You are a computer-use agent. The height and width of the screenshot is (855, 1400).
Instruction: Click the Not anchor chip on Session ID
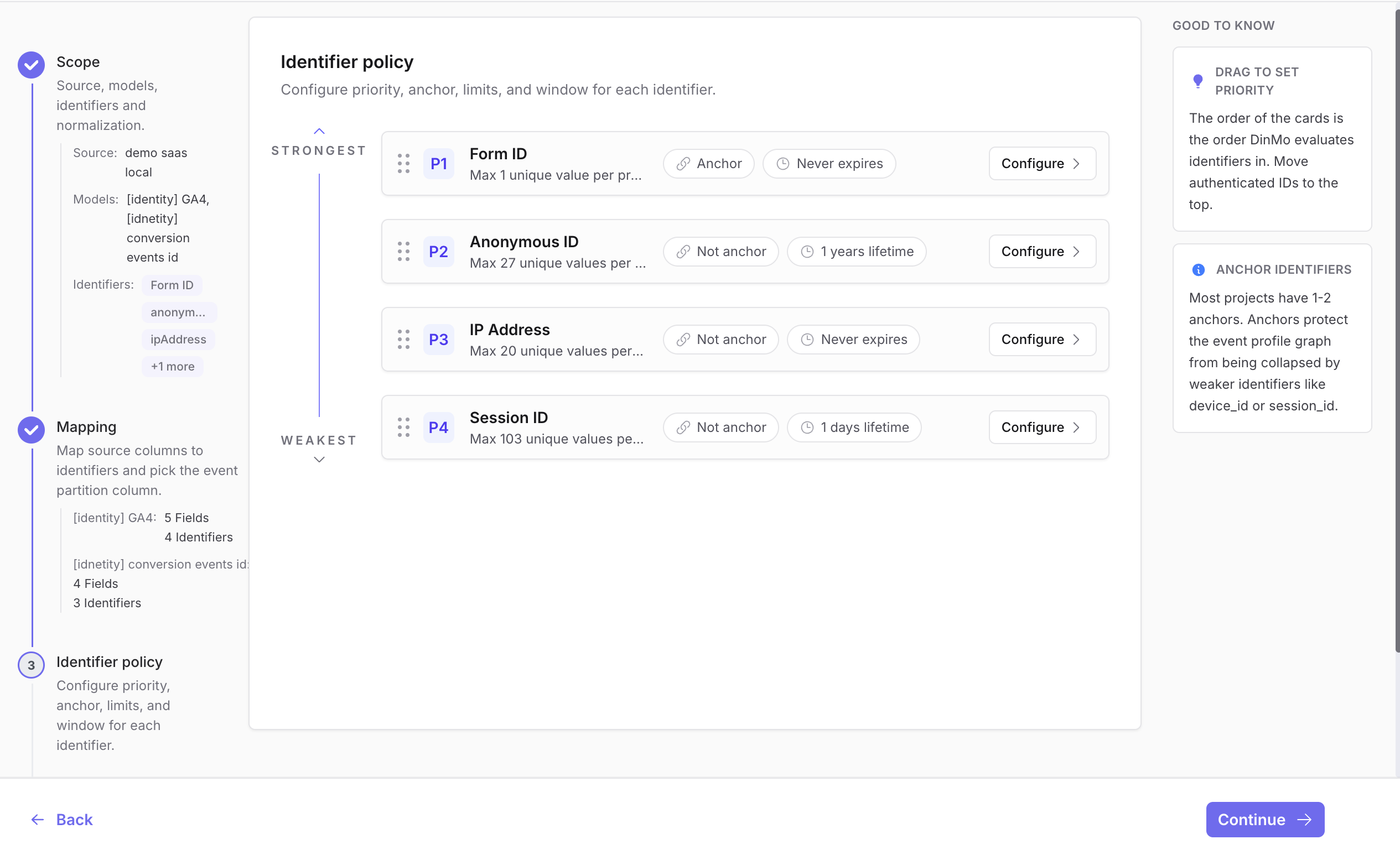point(720,428)
